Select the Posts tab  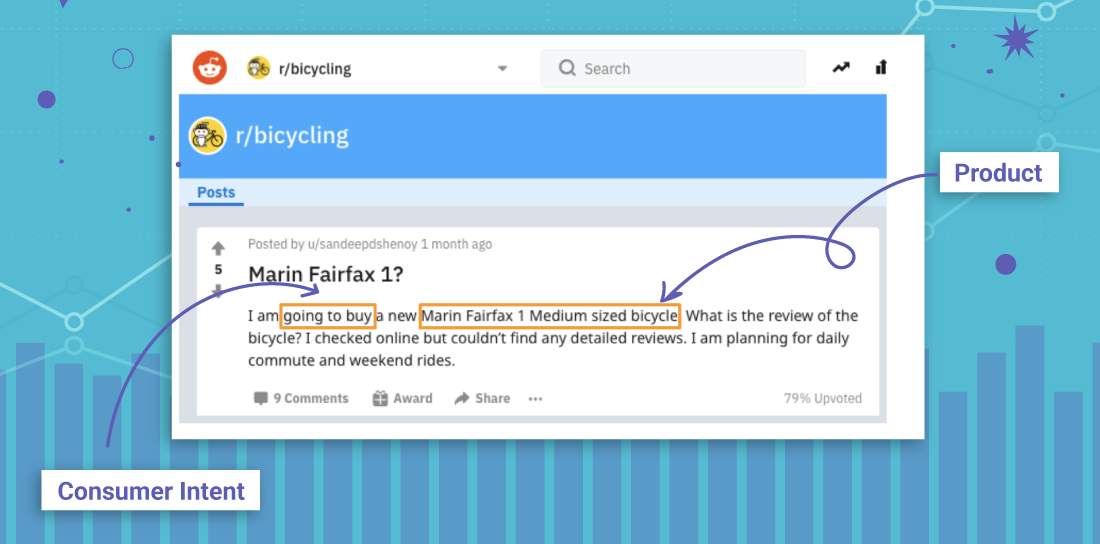[216, 192]
